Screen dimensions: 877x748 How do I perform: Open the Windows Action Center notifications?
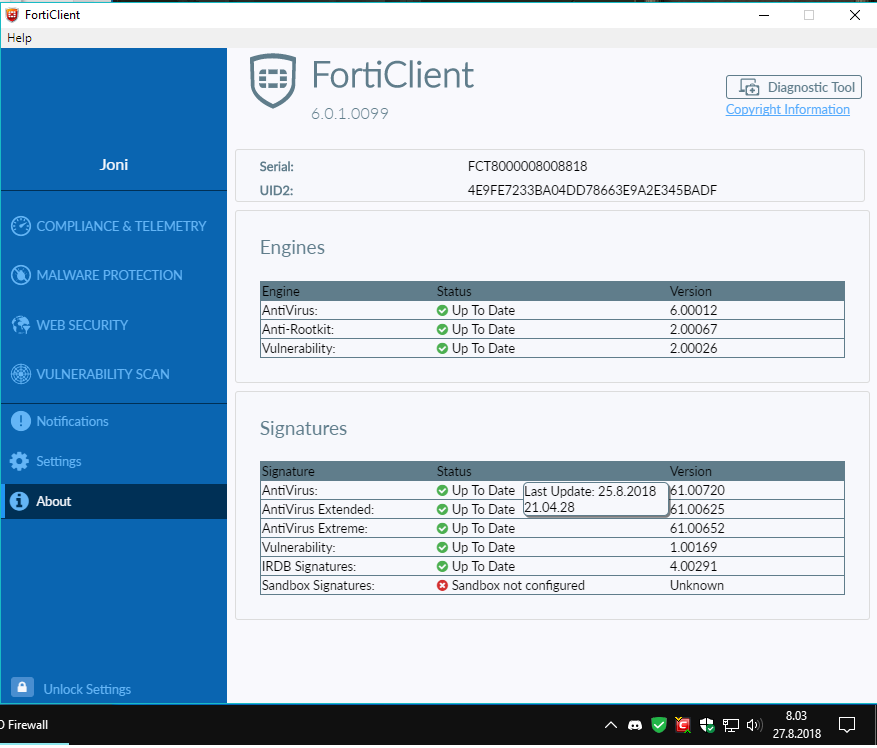click(846, 725)
